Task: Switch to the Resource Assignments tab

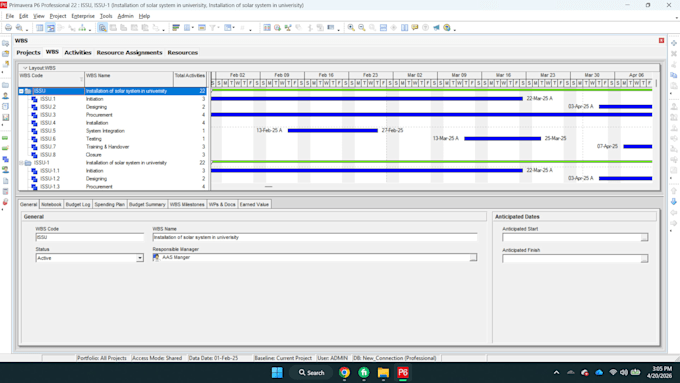Action: coord(129,52)
